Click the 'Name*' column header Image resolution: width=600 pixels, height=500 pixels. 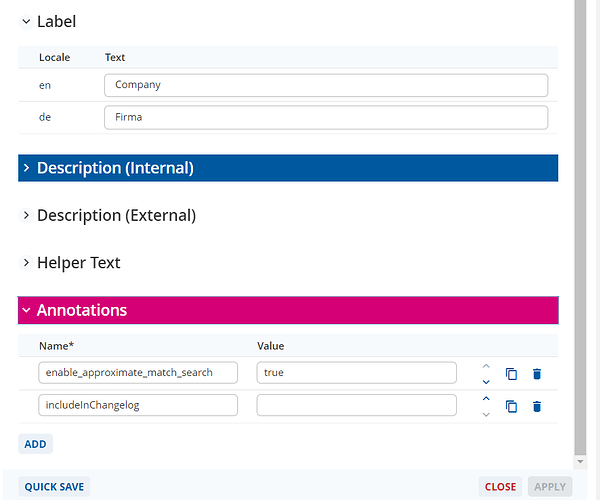(56, 346)
